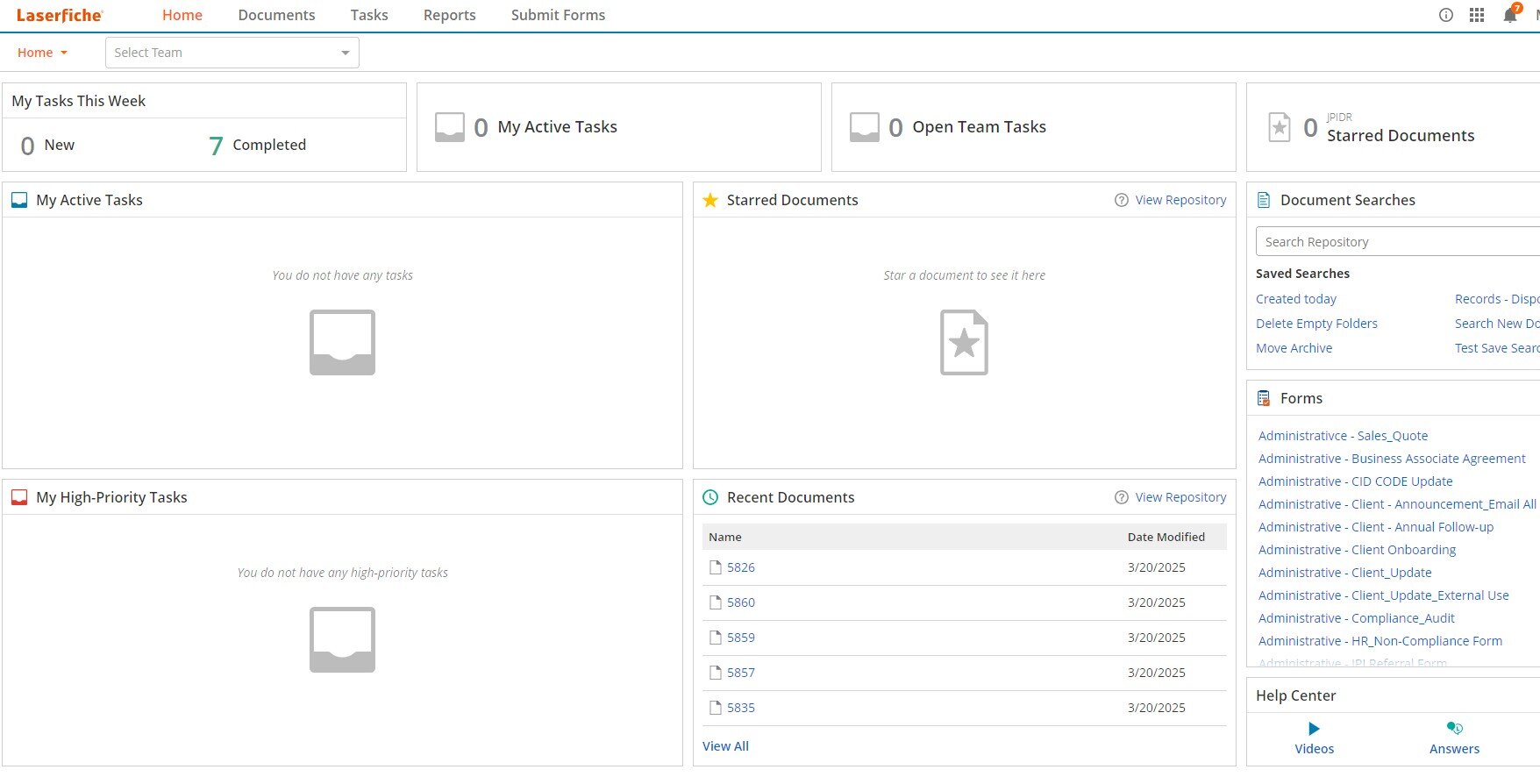Go to the Submit Forms tab
The image size is (1540, 784).
coord(558,16)
